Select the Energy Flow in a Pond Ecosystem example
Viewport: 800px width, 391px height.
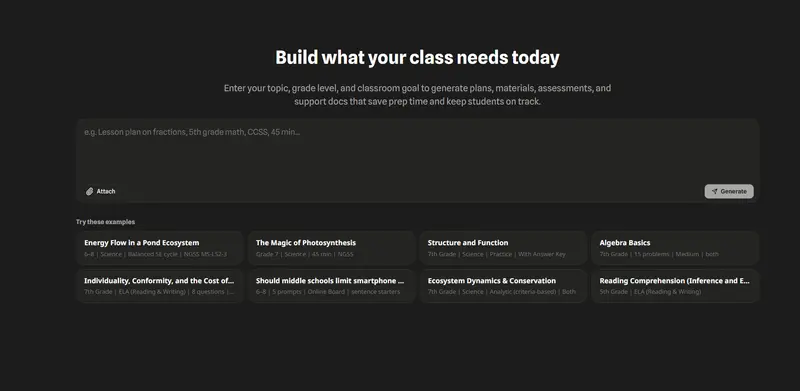pos(160,248)
